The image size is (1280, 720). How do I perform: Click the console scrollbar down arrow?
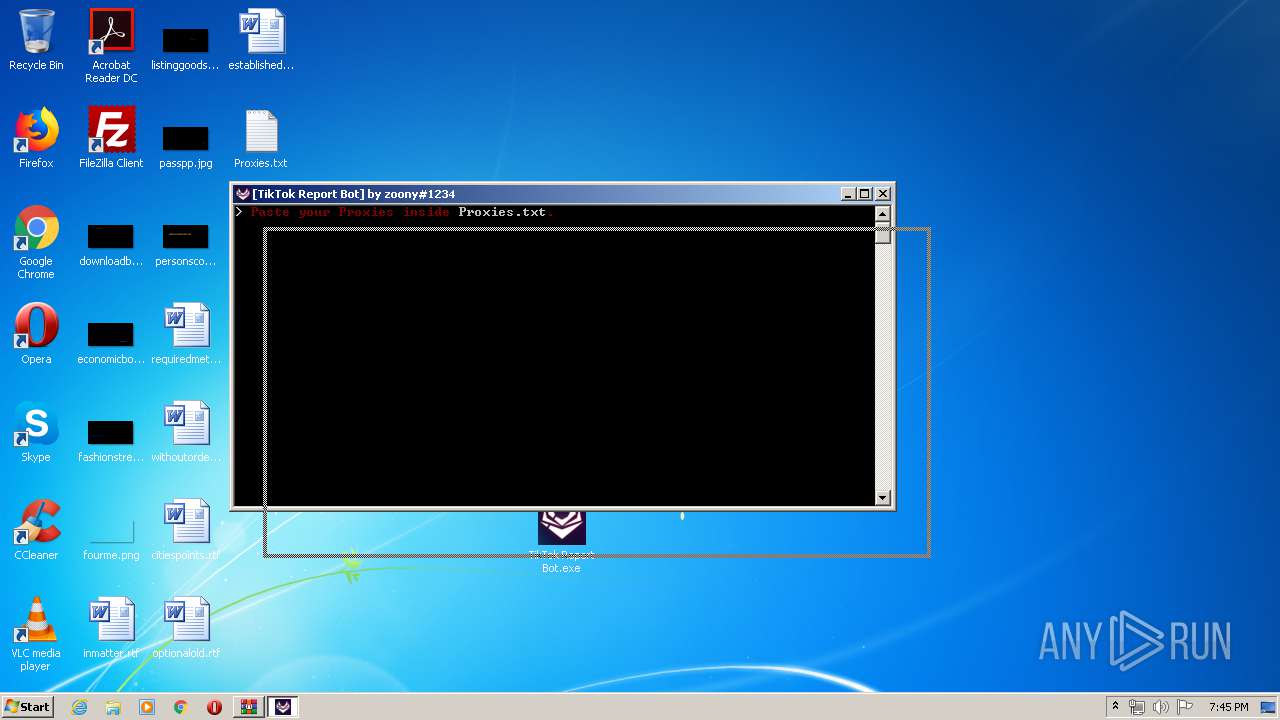pyautogui.click(x=882, y=497)
